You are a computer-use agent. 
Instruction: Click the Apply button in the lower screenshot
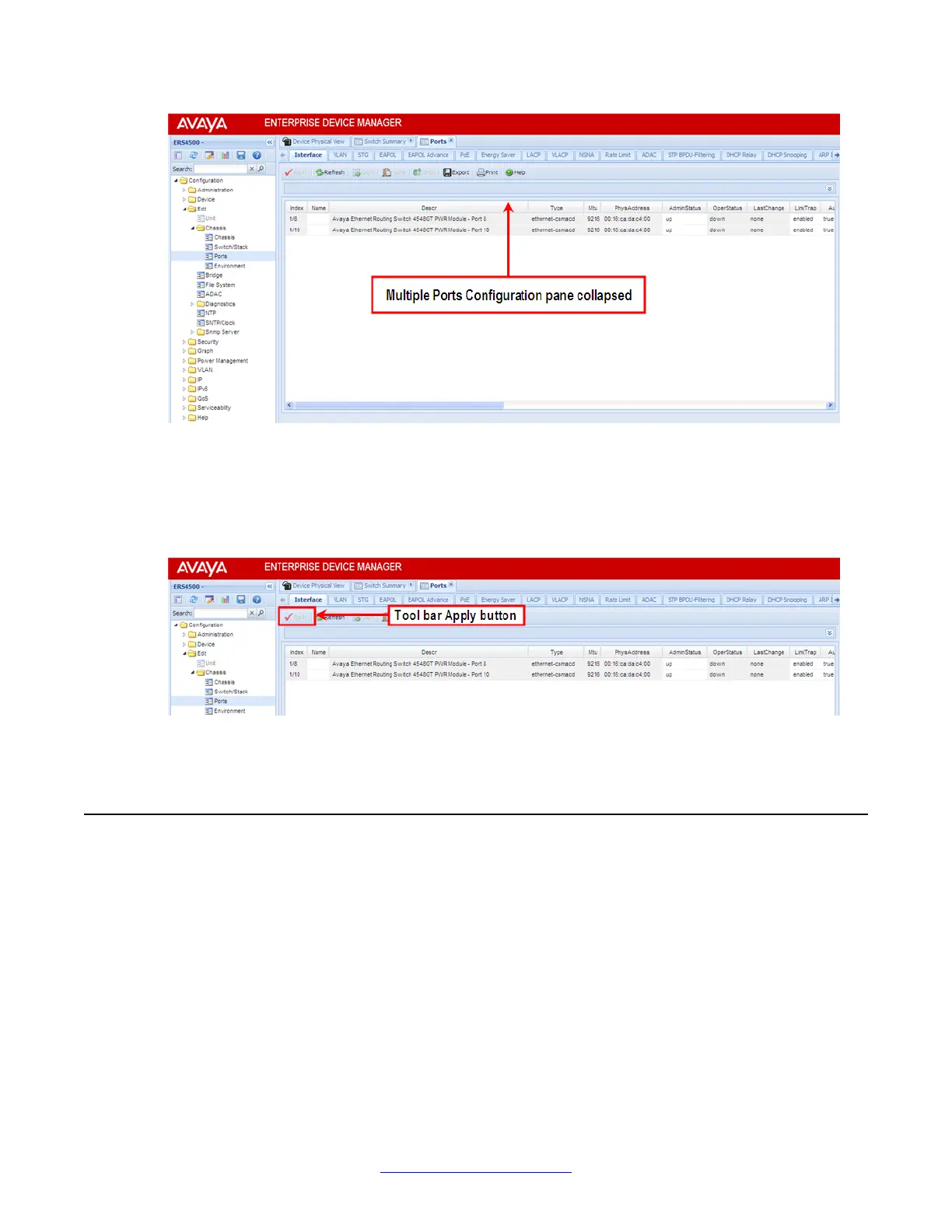pyautogui.click(x=296, y=617)
